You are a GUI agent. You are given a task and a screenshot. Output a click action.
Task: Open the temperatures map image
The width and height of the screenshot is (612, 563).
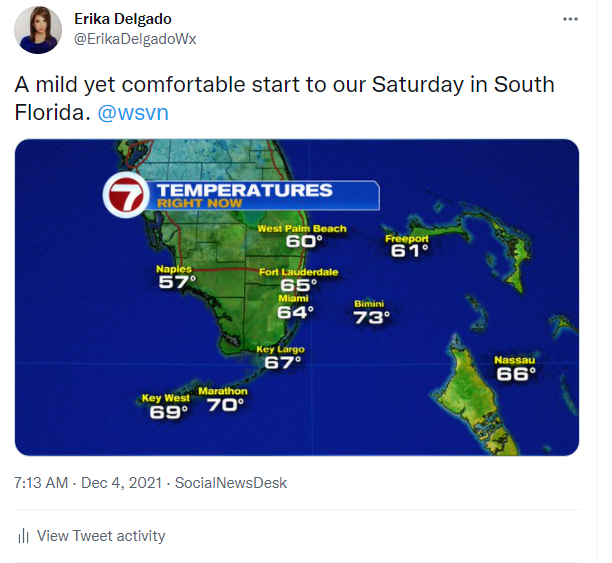[x=297, y=297]
